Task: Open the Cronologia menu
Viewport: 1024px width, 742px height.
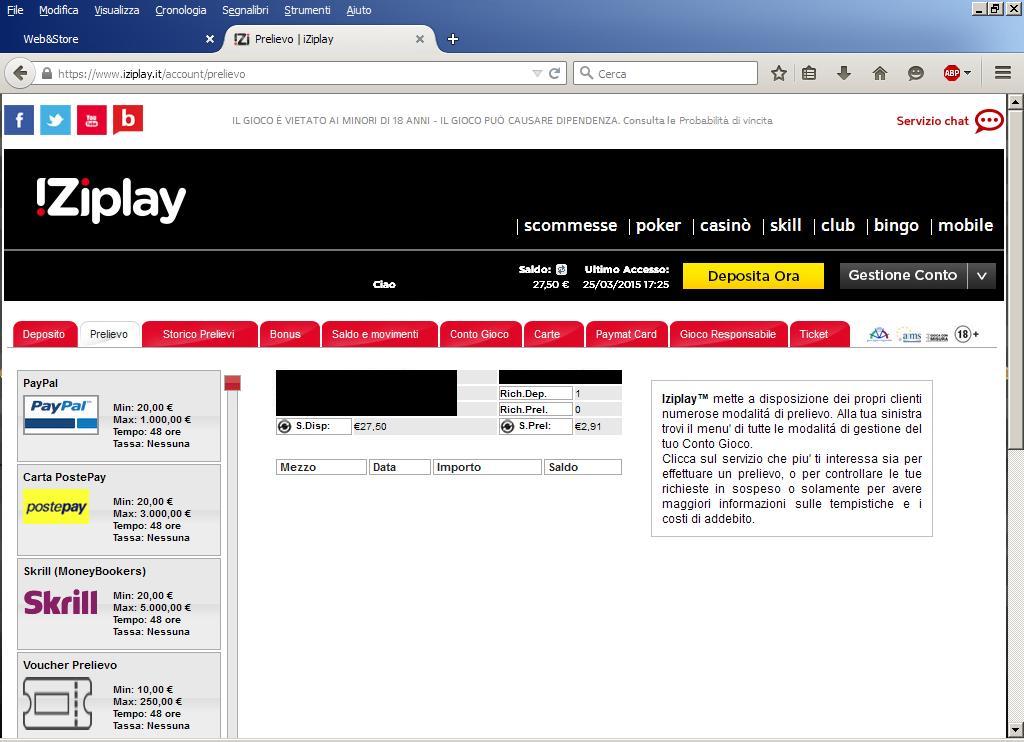Action: (x=181, y=10)
